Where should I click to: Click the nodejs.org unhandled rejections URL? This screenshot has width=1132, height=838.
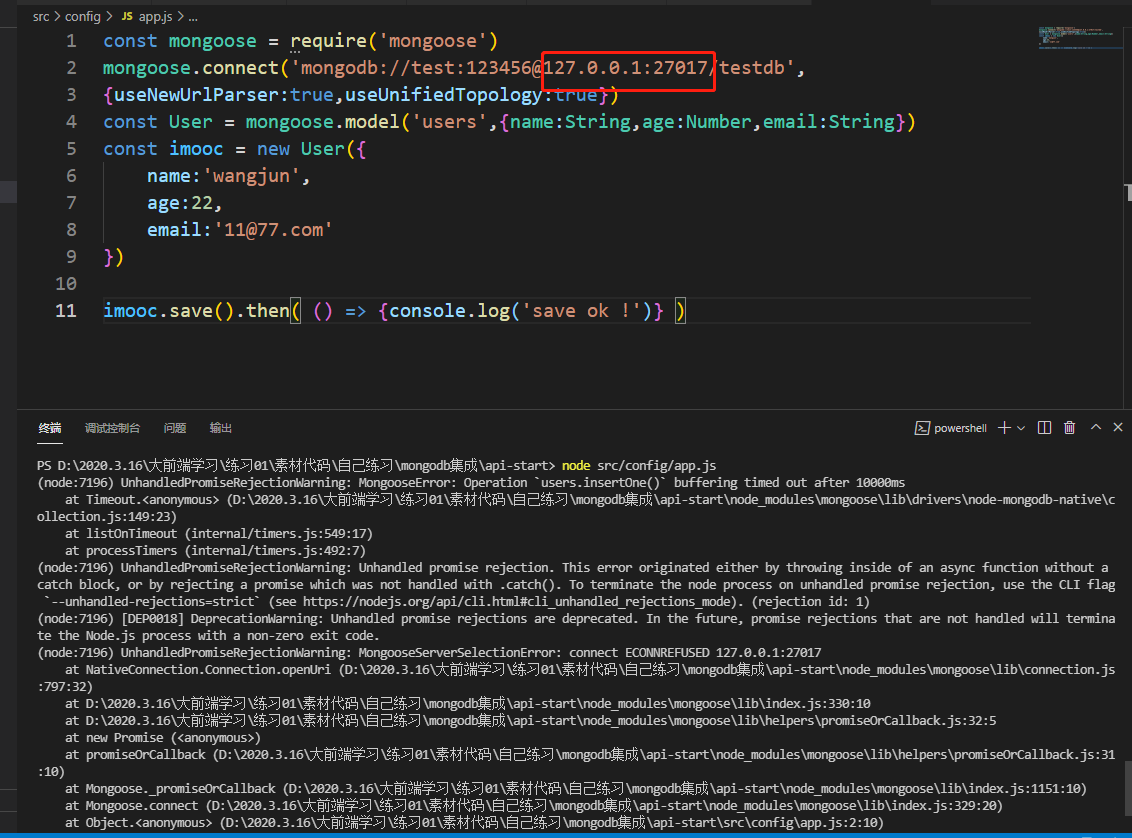click(x=521, y=601)
